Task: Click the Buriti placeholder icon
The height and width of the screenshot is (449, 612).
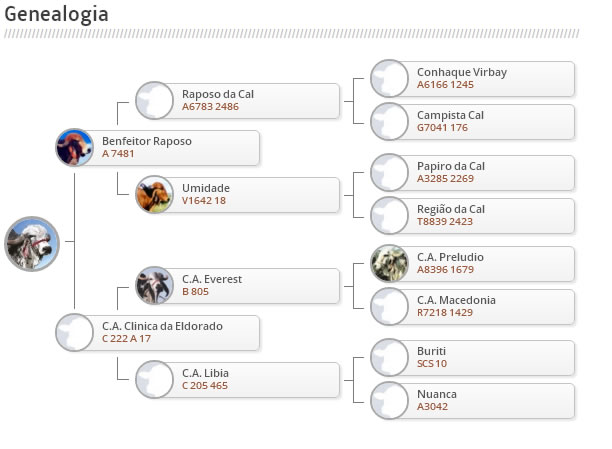Action: tap(389, 357)
